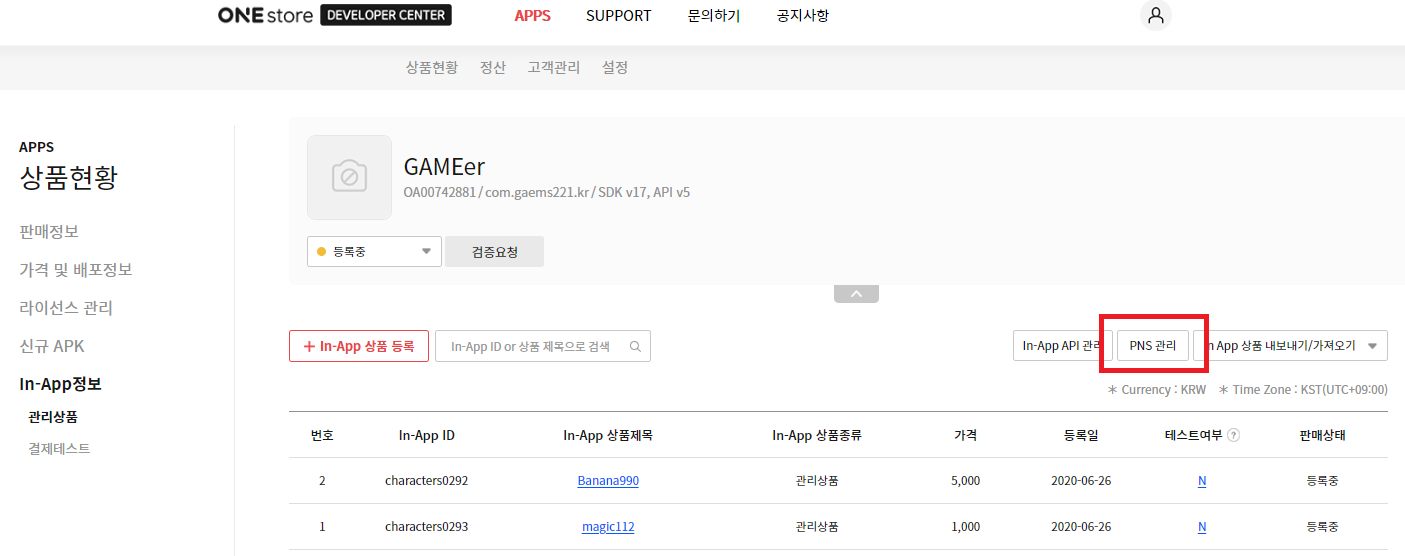Click the app image placeholder thumbnail
This screenshot has height=556, width=1405.
pyautogui.click(x=349, y=177)
